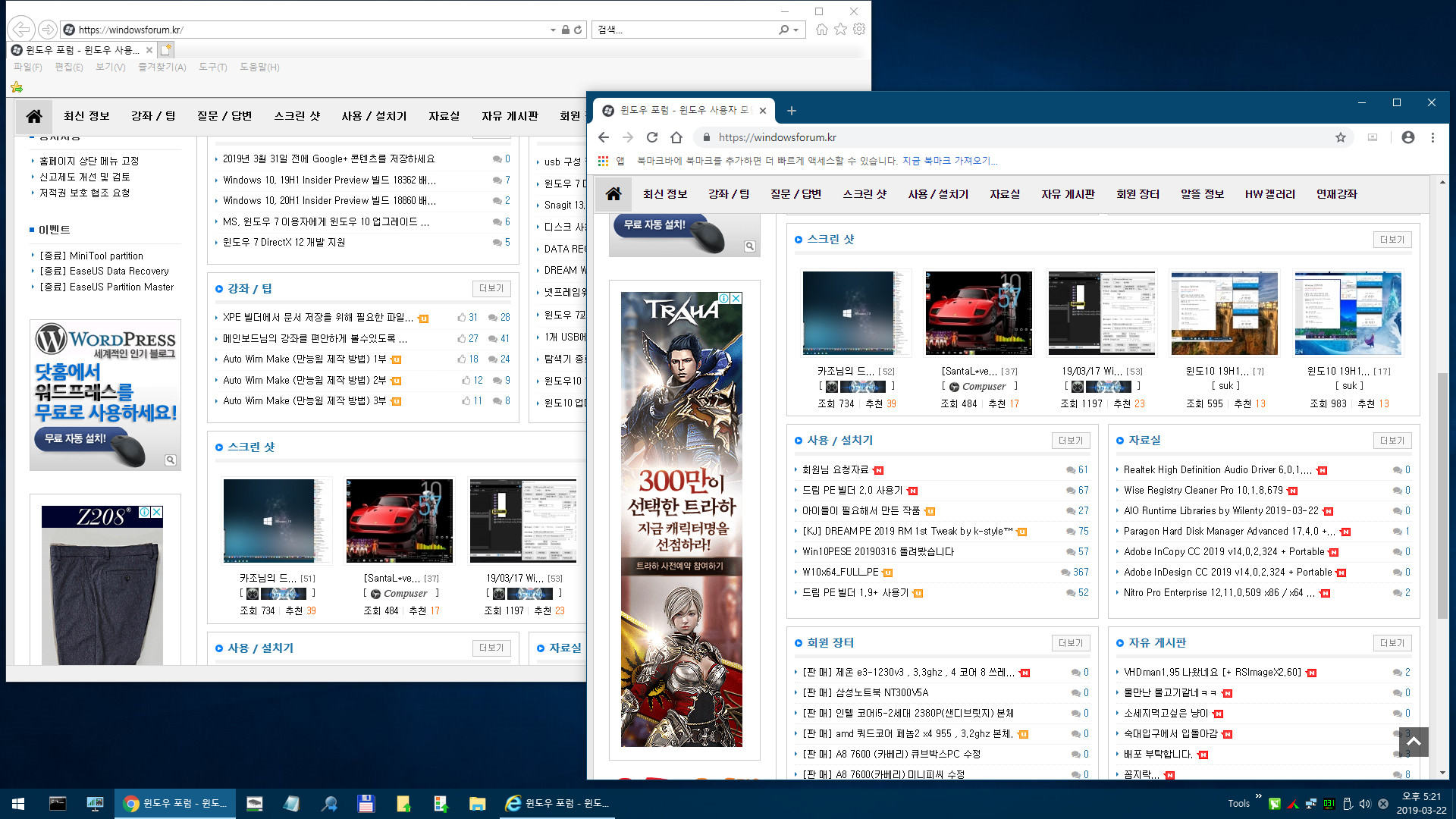Open Realtek High Definition Audio Driver post
This screenshot has height=819, width=1456.
pos(1218,469)
